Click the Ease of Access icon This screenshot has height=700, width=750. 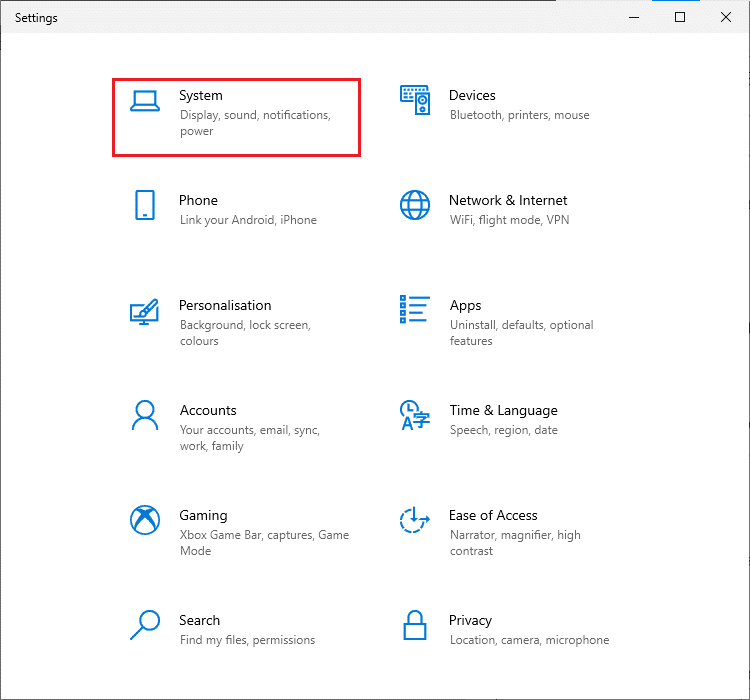pos(415,520)
